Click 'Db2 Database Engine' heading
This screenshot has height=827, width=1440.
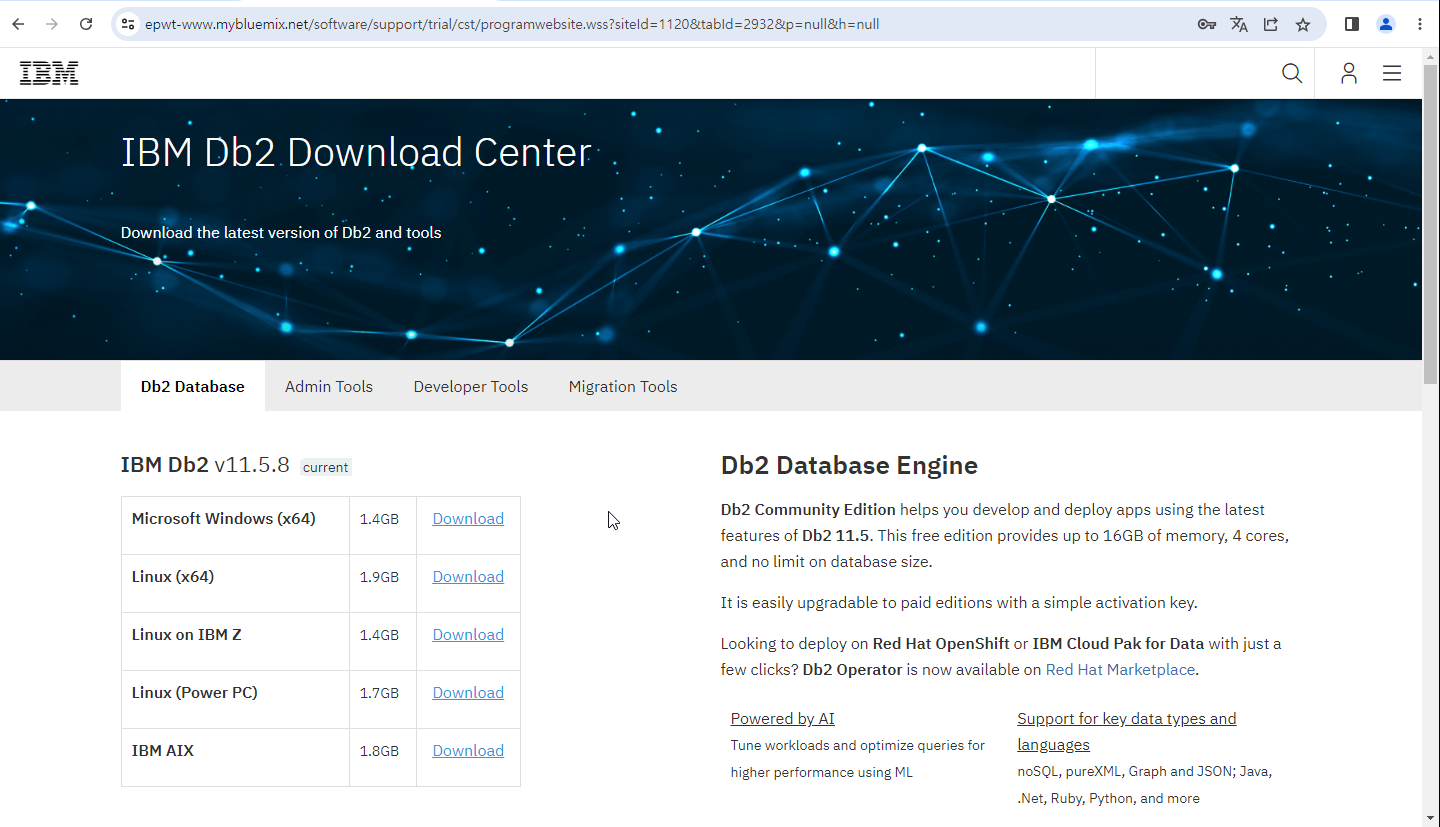pos(849,465)
